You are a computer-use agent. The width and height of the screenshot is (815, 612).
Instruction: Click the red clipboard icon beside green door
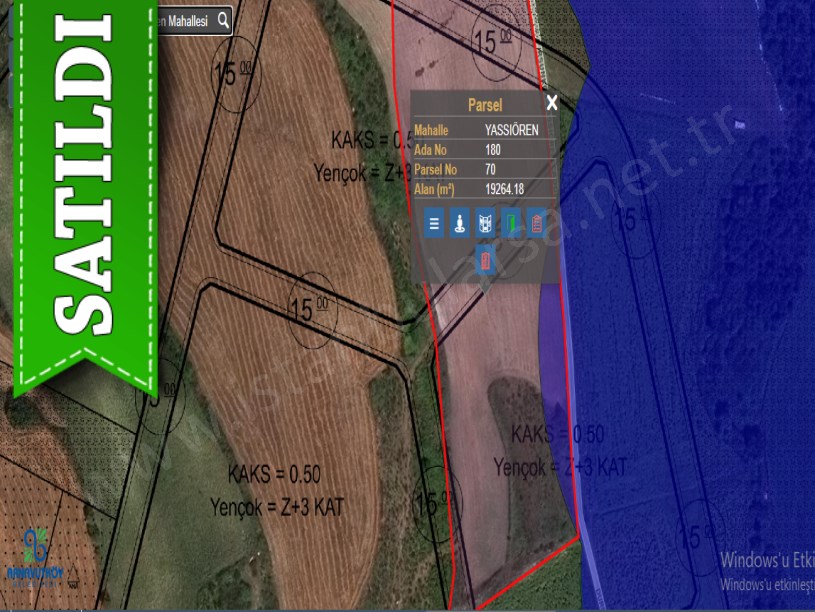(537, 223)
